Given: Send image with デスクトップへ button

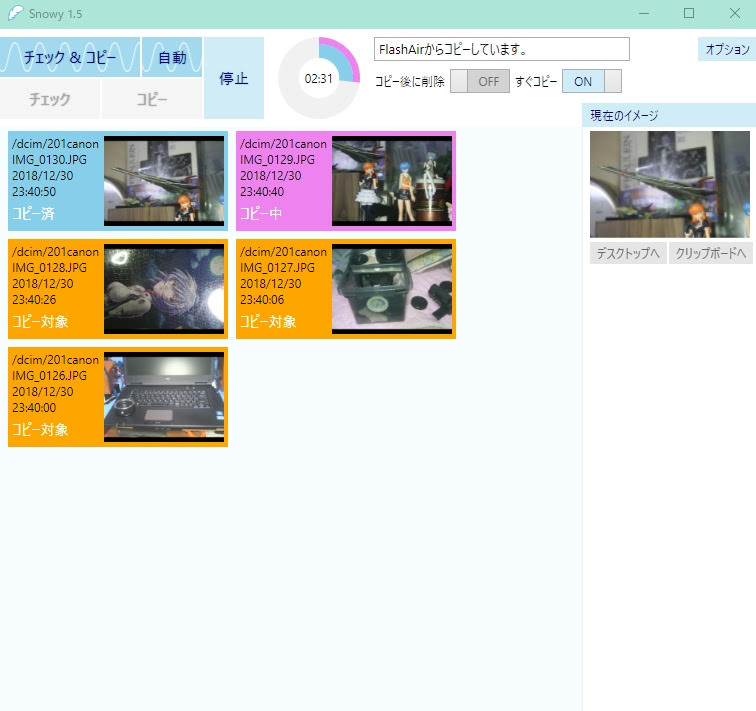Looking at the screenshot, I should tap(627, 253).
